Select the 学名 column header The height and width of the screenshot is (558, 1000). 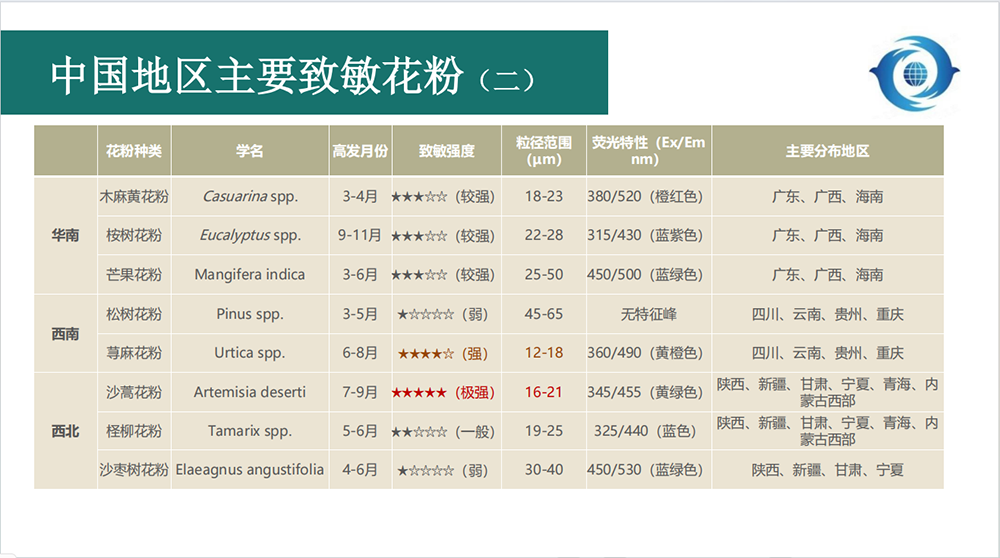click(250, 151)
